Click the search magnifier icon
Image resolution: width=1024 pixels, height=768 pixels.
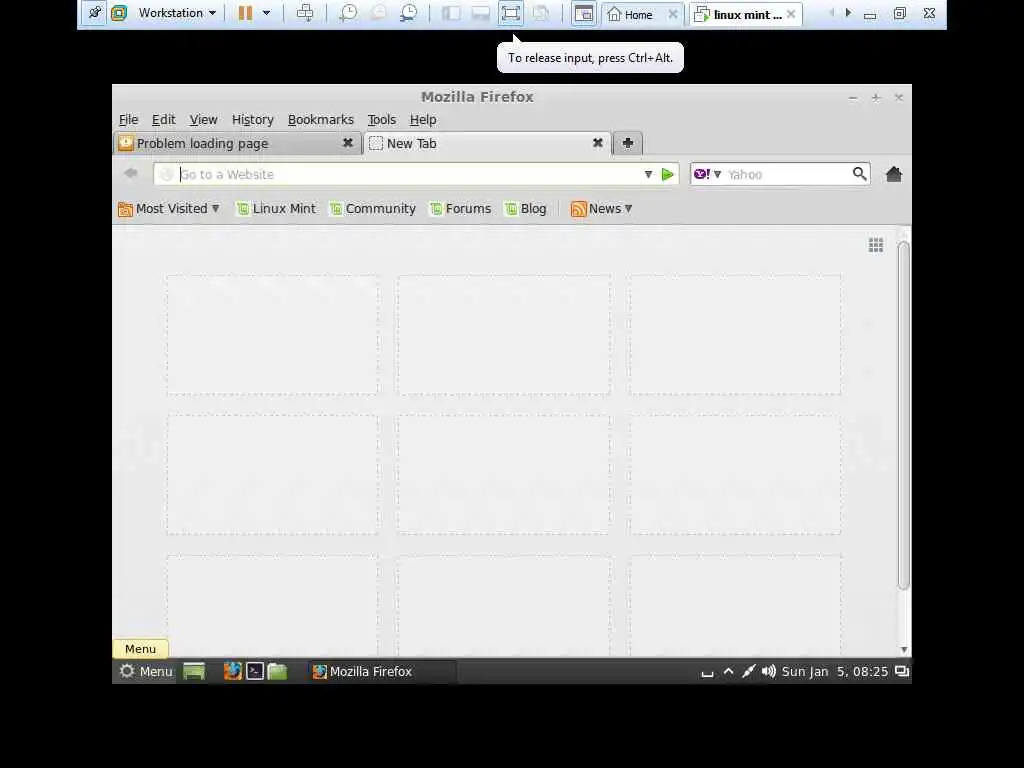(859, 174)
